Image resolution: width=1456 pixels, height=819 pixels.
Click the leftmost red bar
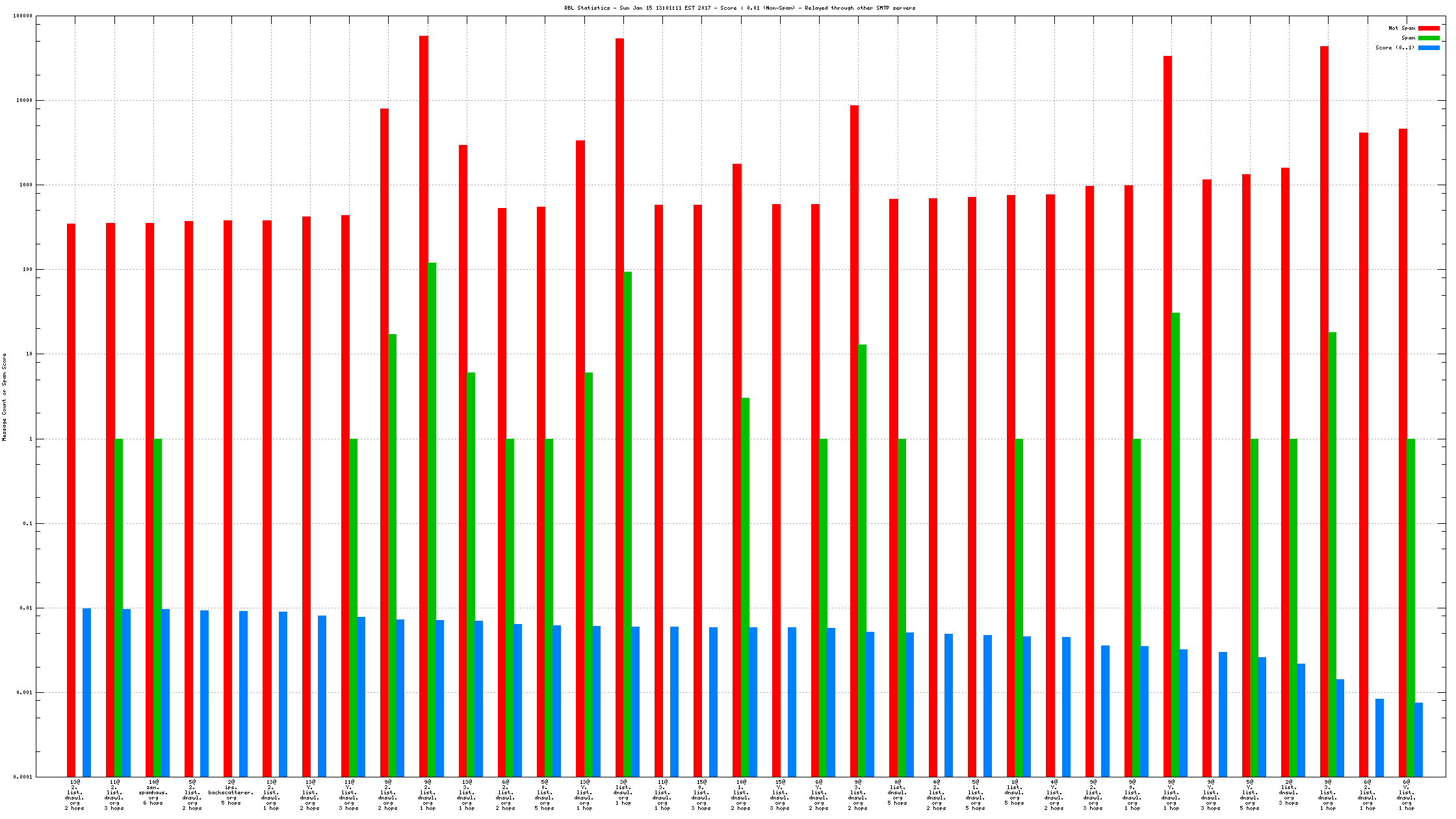click(x=71, y=499)
